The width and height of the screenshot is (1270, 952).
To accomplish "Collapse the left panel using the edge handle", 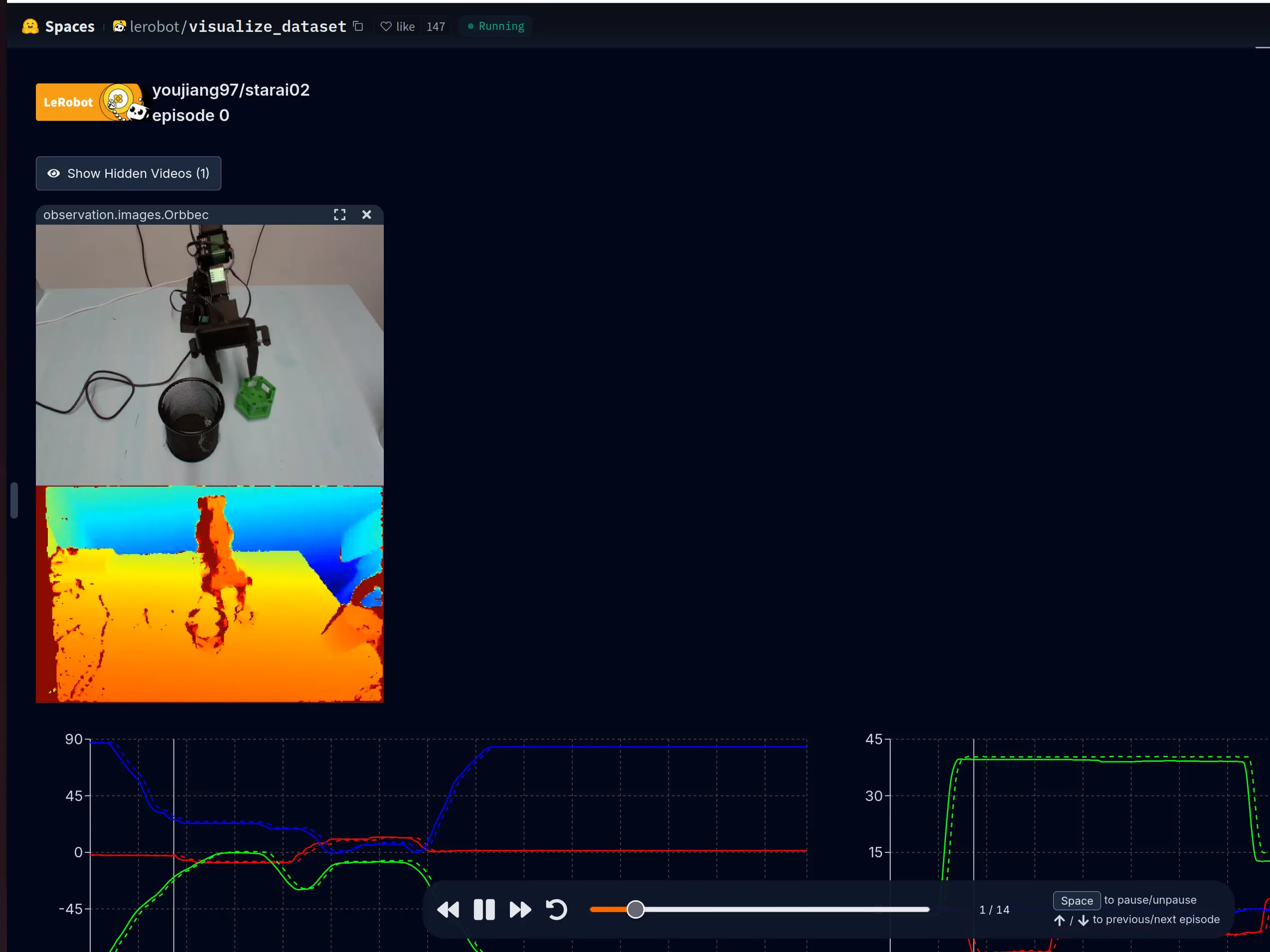I will [x=14, y=499].
